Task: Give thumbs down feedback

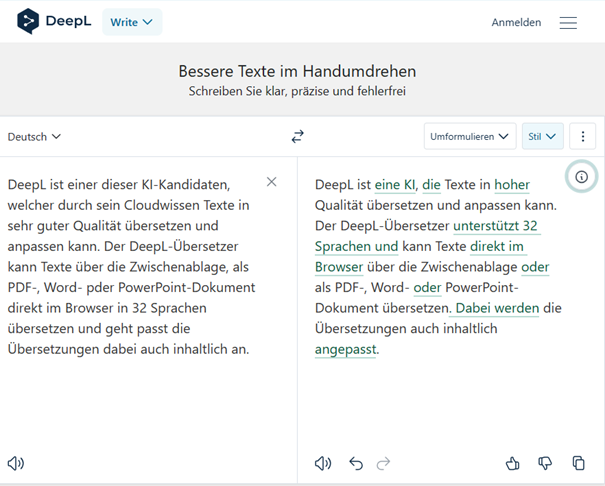Action: 545,463
